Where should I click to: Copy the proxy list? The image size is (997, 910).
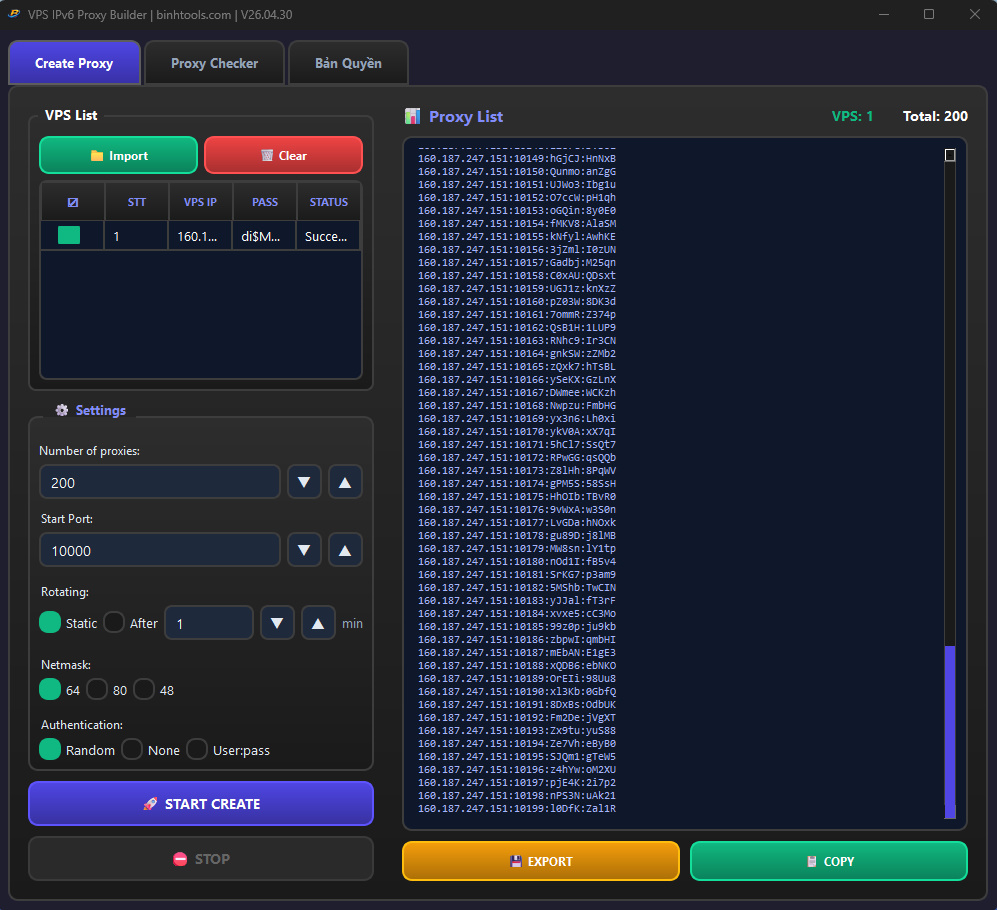tap(829, 861)
